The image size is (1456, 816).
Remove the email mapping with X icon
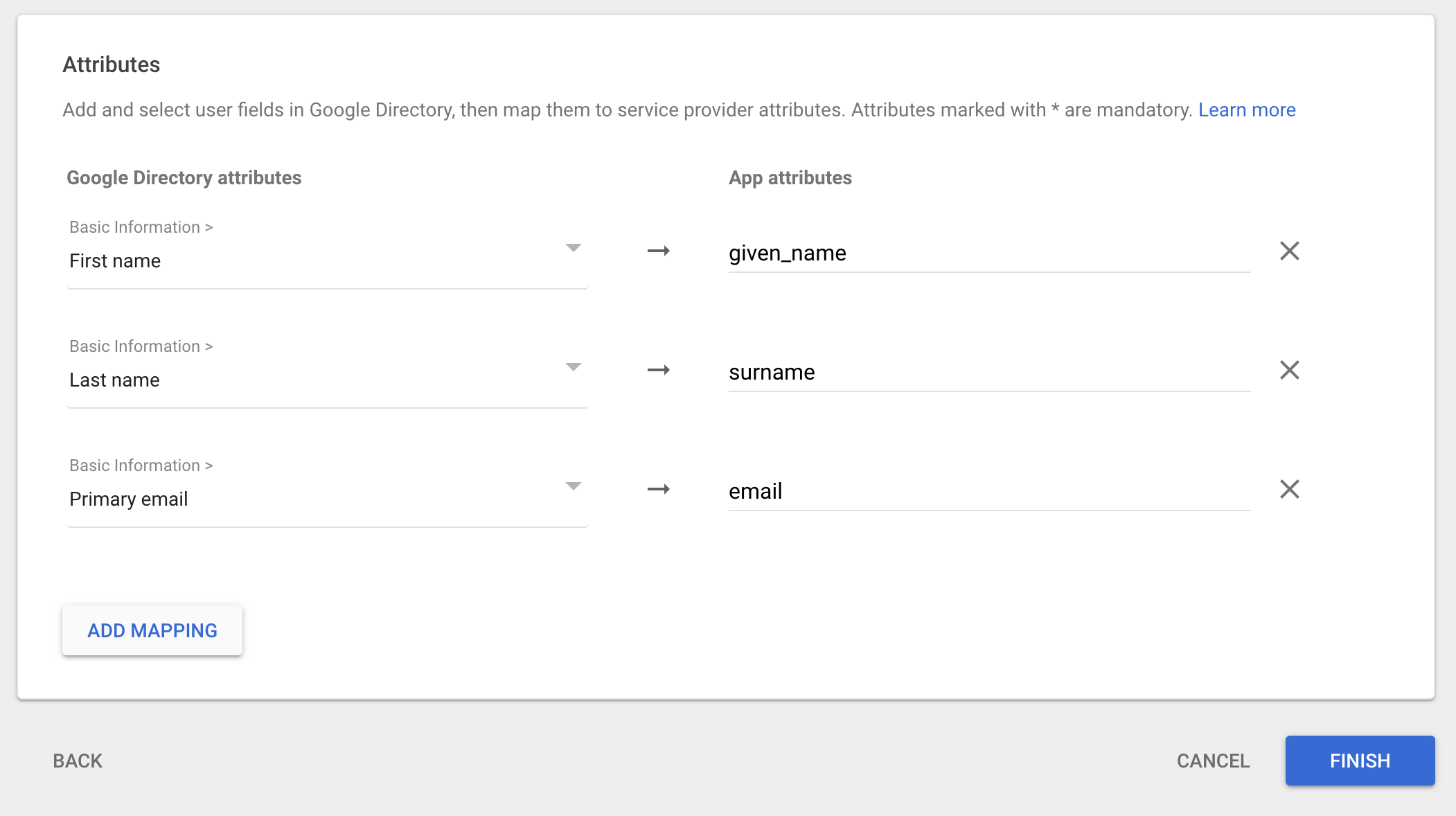point(1289,489)
